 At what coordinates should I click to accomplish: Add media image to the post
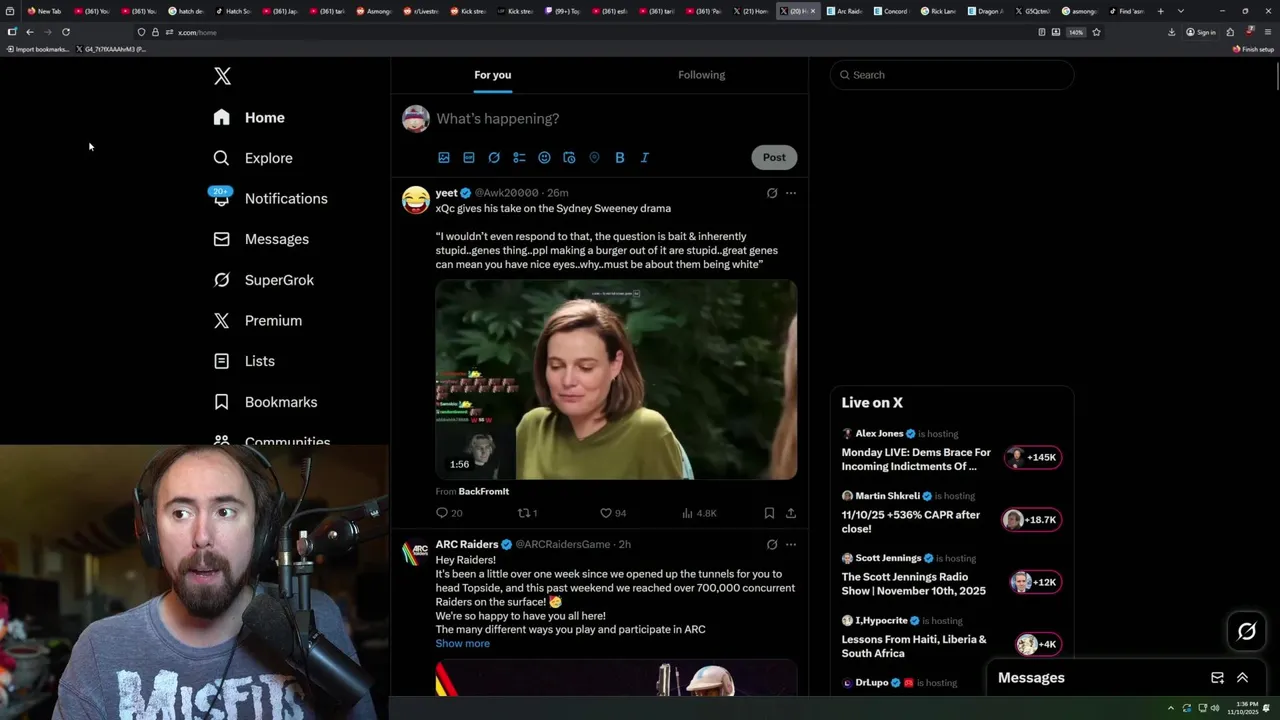pyautogui.click(x=444, y=157)
